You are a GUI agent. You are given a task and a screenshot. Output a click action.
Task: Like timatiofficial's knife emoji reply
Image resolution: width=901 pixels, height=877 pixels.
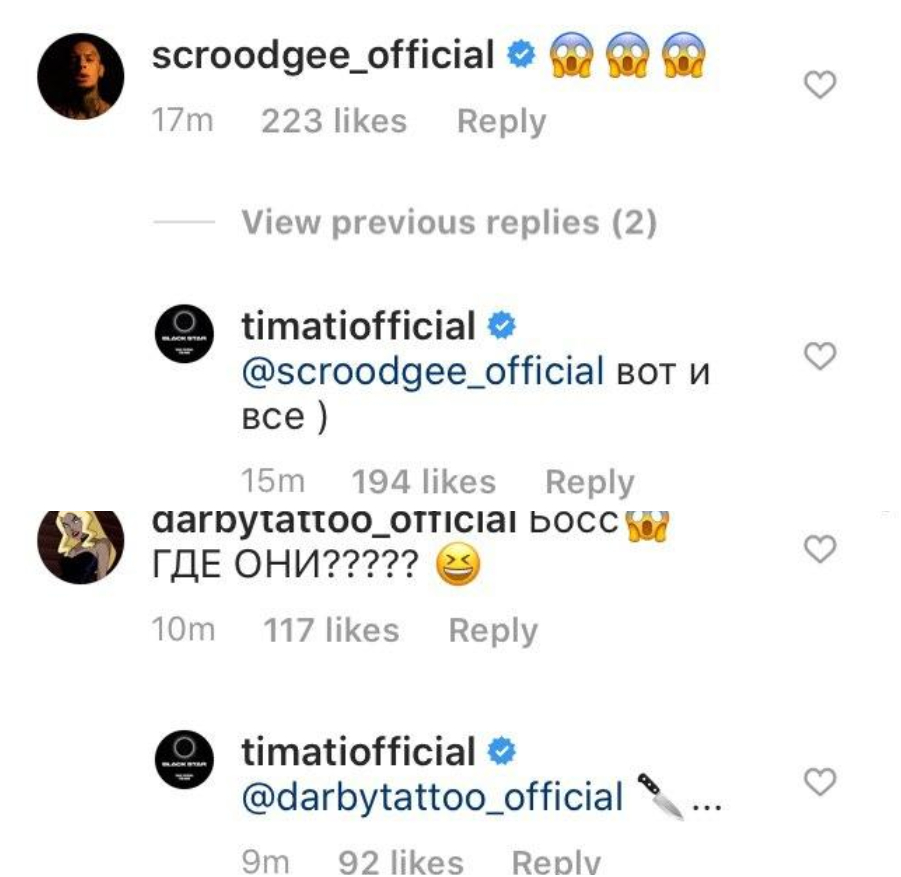tap(820, 783)
